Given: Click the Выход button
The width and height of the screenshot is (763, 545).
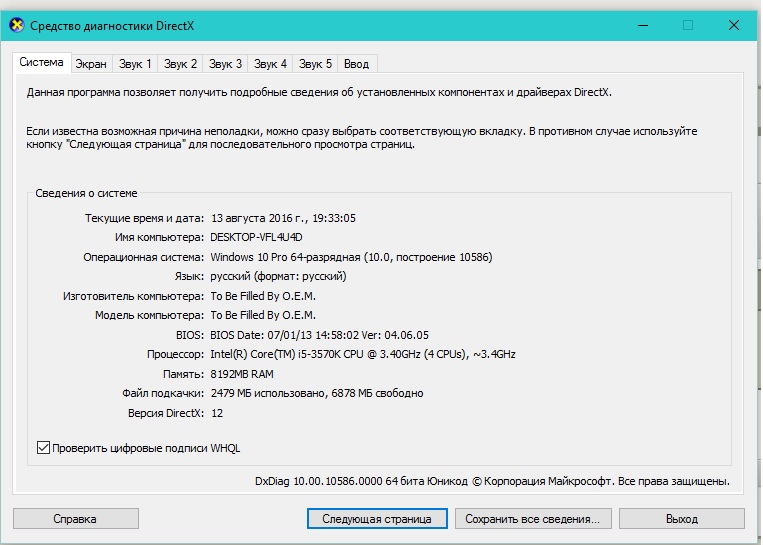Looking at the screenshot, I should coord(682,519).
